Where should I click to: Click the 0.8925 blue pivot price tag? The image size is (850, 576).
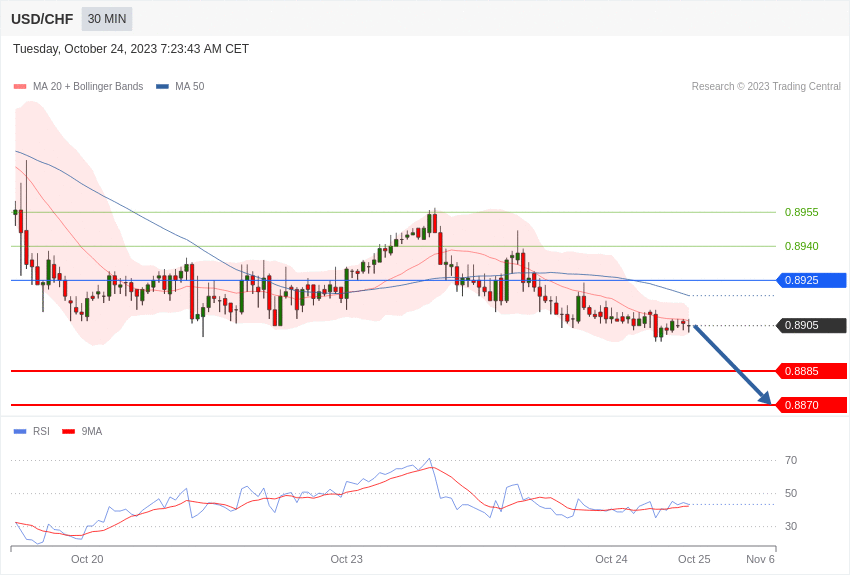[x=811, y=281]
